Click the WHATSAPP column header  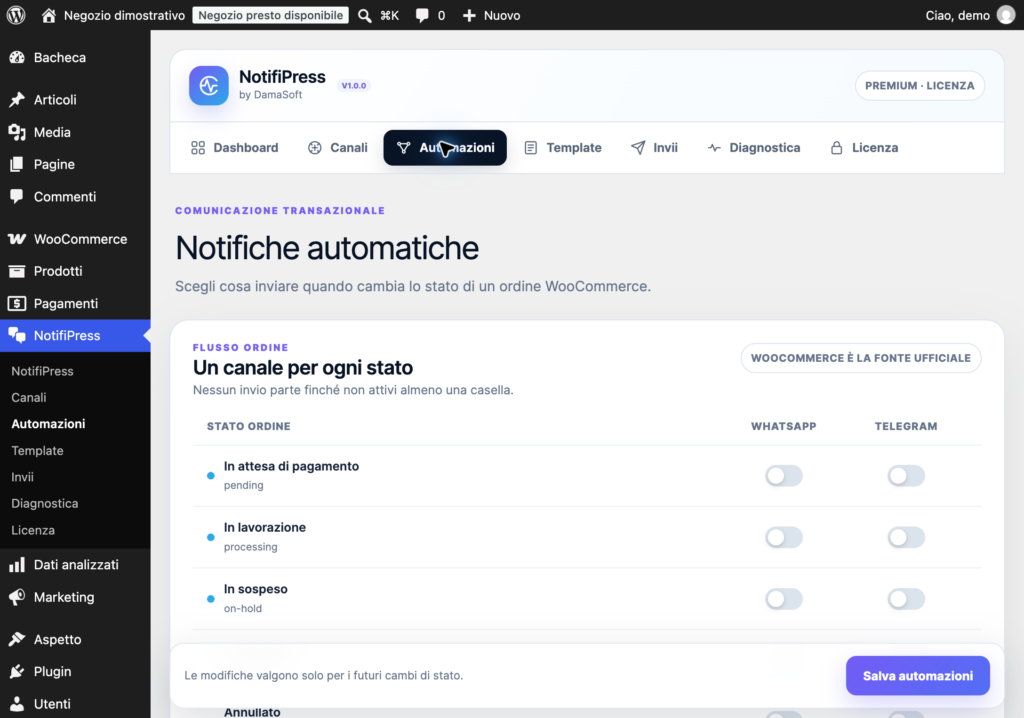point(784,426)
